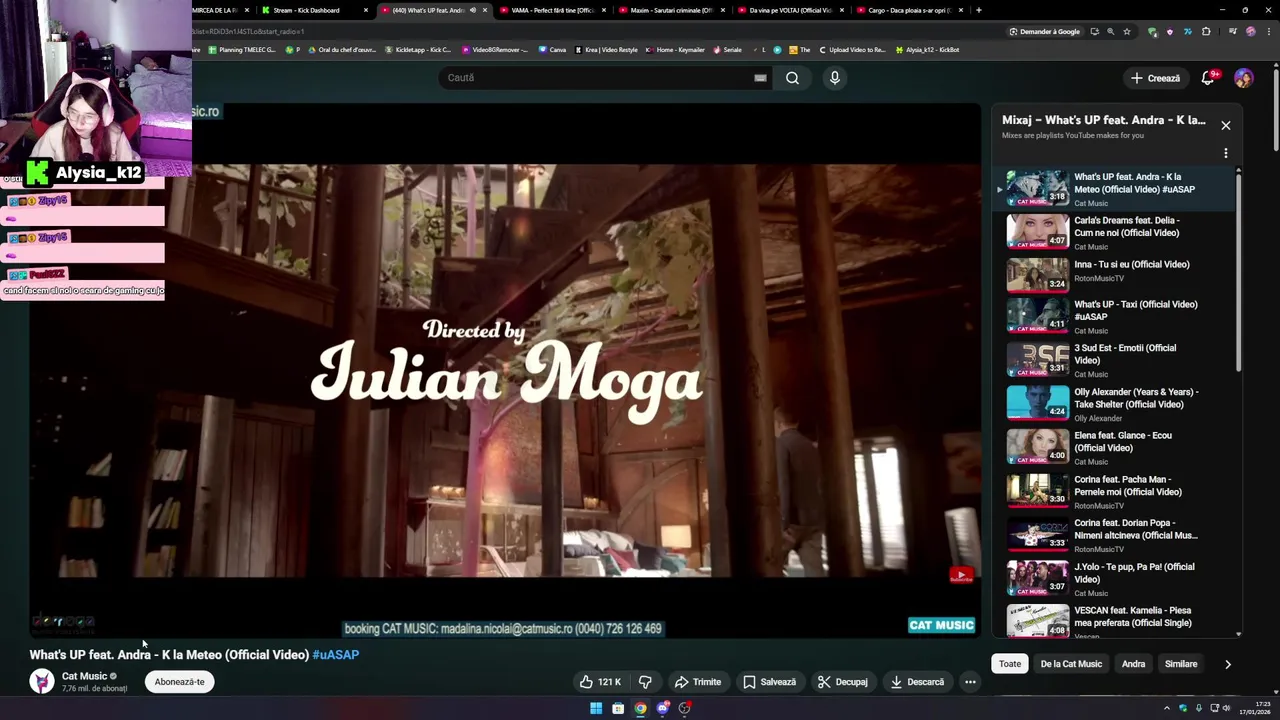Open Corina feat. Pacha Man entry
The image size is (1280, 720).
[x=1117, y=492]
